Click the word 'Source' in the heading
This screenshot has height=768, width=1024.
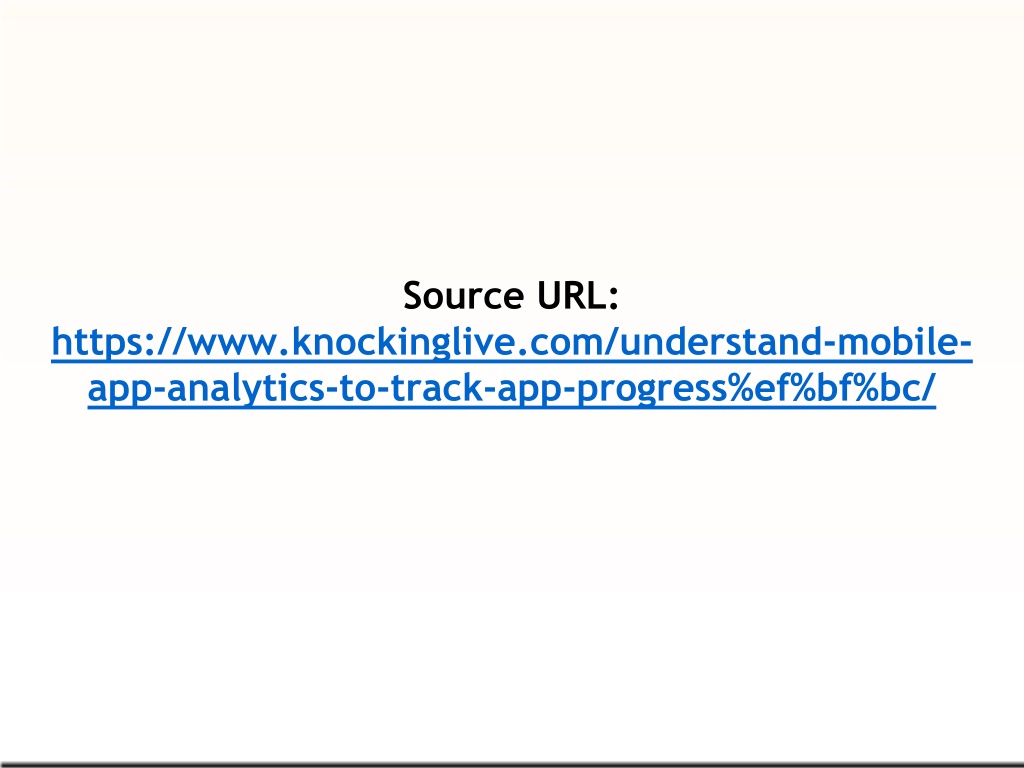[464, 295]
